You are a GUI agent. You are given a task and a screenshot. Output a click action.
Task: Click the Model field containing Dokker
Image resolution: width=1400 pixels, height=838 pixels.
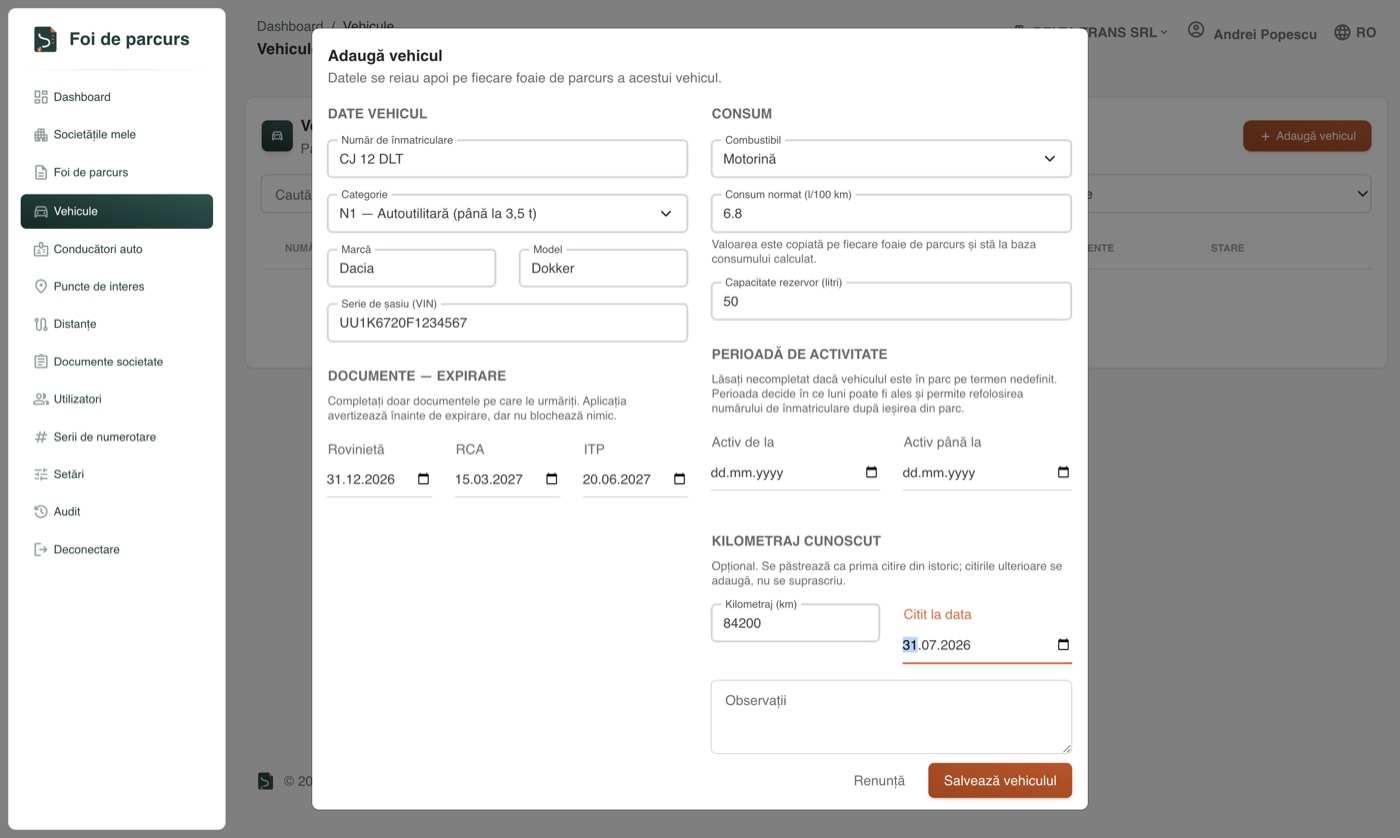click(603, 268)
